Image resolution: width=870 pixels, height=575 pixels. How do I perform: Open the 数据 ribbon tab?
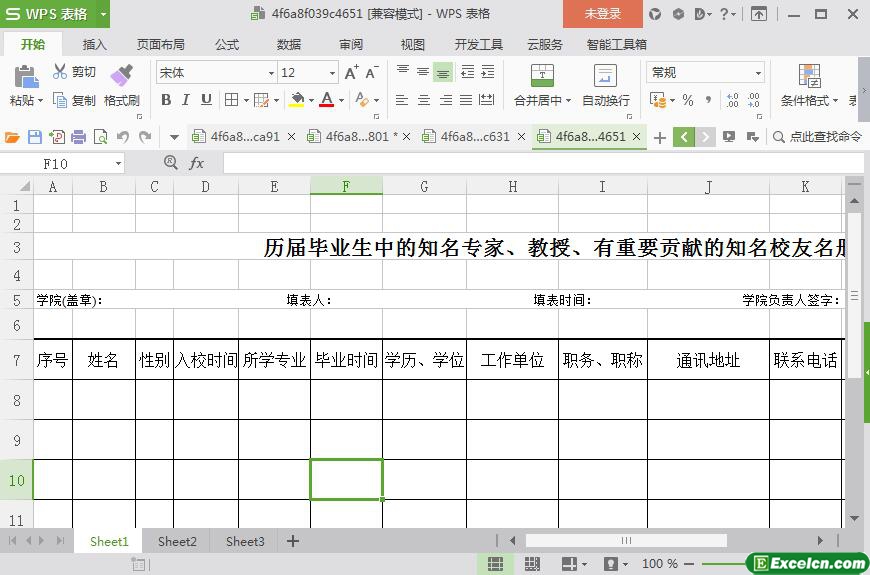(x=289, y=44)
